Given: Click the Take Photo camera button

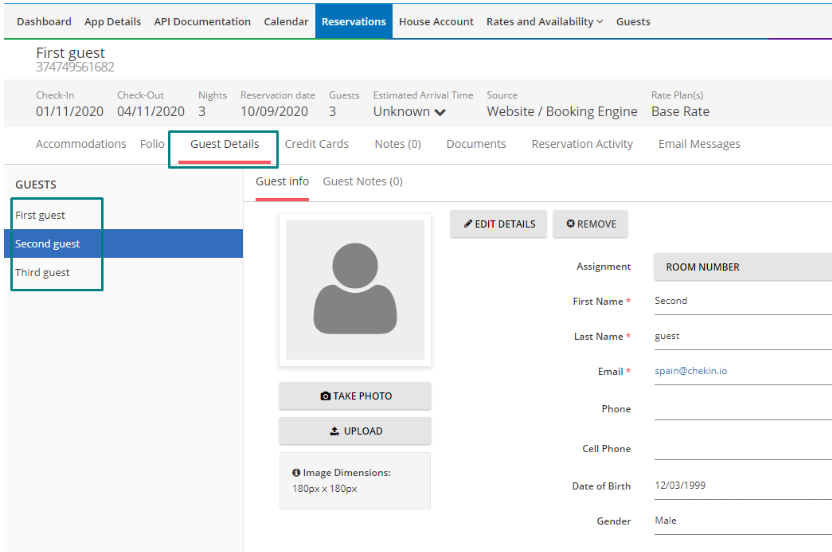Looking at the screenshot, I should click(x=355, y=396).
